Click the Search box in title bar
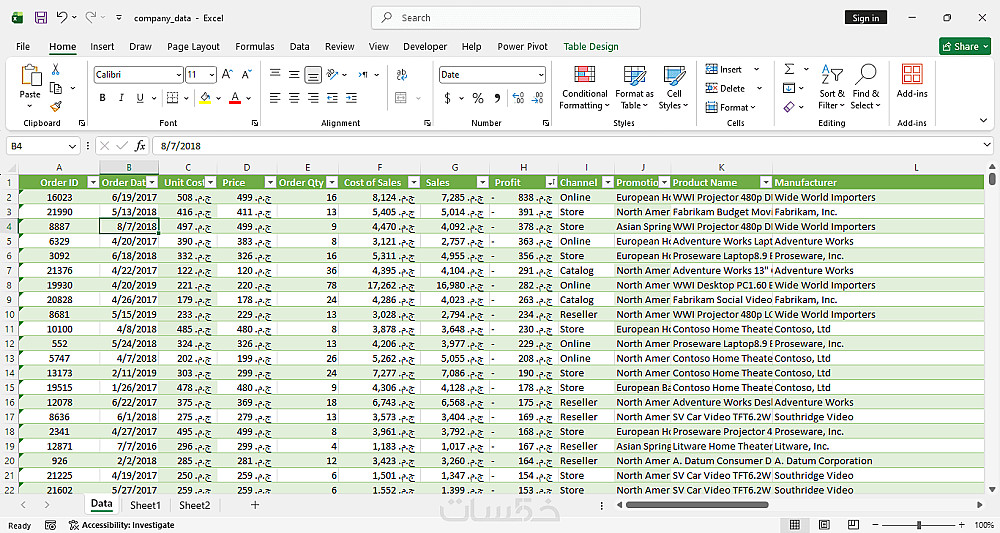This screenshot has height=533, width=1000. pyautogui.click(x=506, y=18)
